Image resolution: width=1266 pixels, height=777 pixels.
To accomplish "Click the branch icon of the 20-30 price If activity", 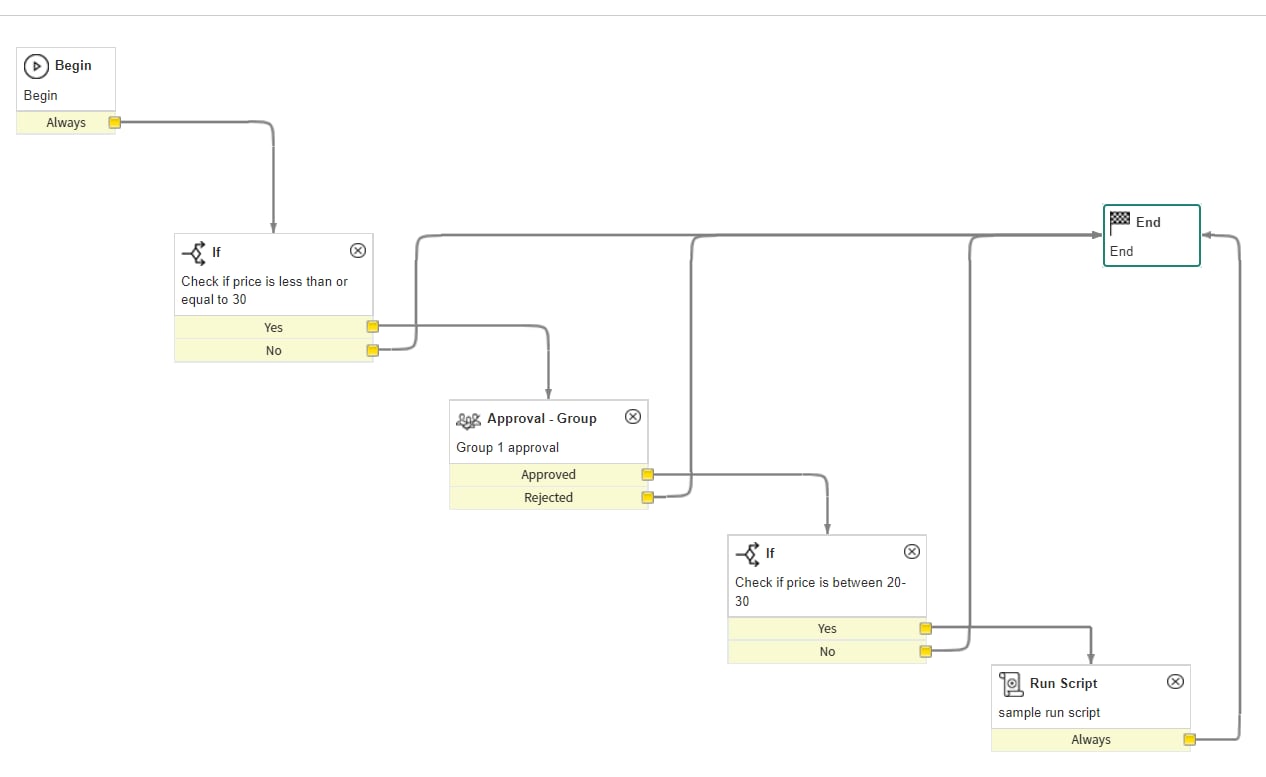I will [x=748, y=553].
